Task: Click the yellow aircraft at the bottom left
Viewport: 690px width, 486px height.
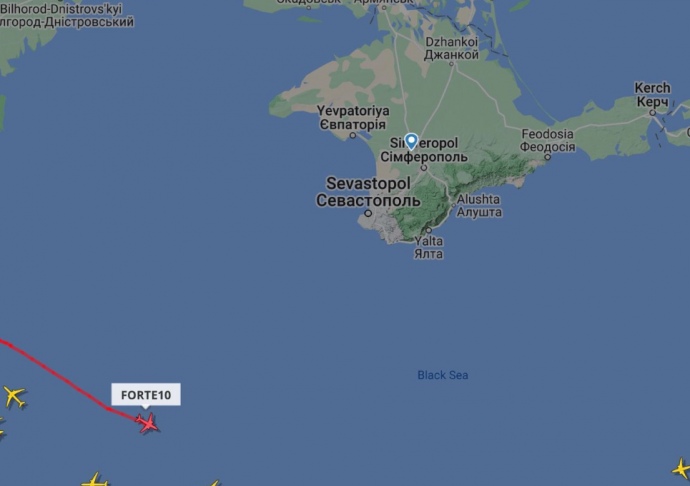Action: coord(95,480)
